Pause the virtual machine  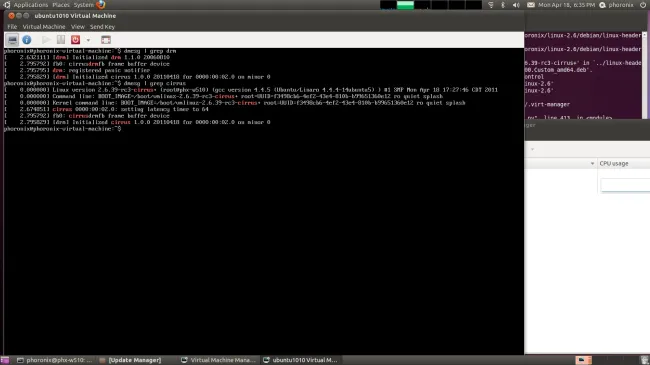61,40
